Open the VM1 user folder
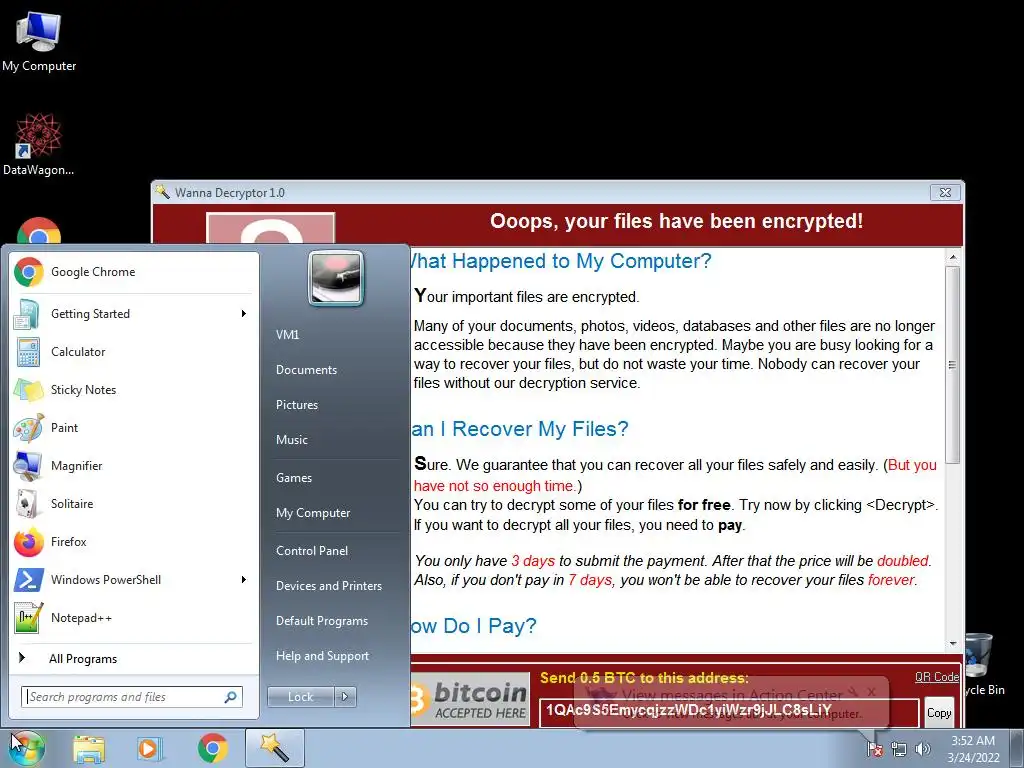This screenshot has height=768, width=1024. coord(287,335)
